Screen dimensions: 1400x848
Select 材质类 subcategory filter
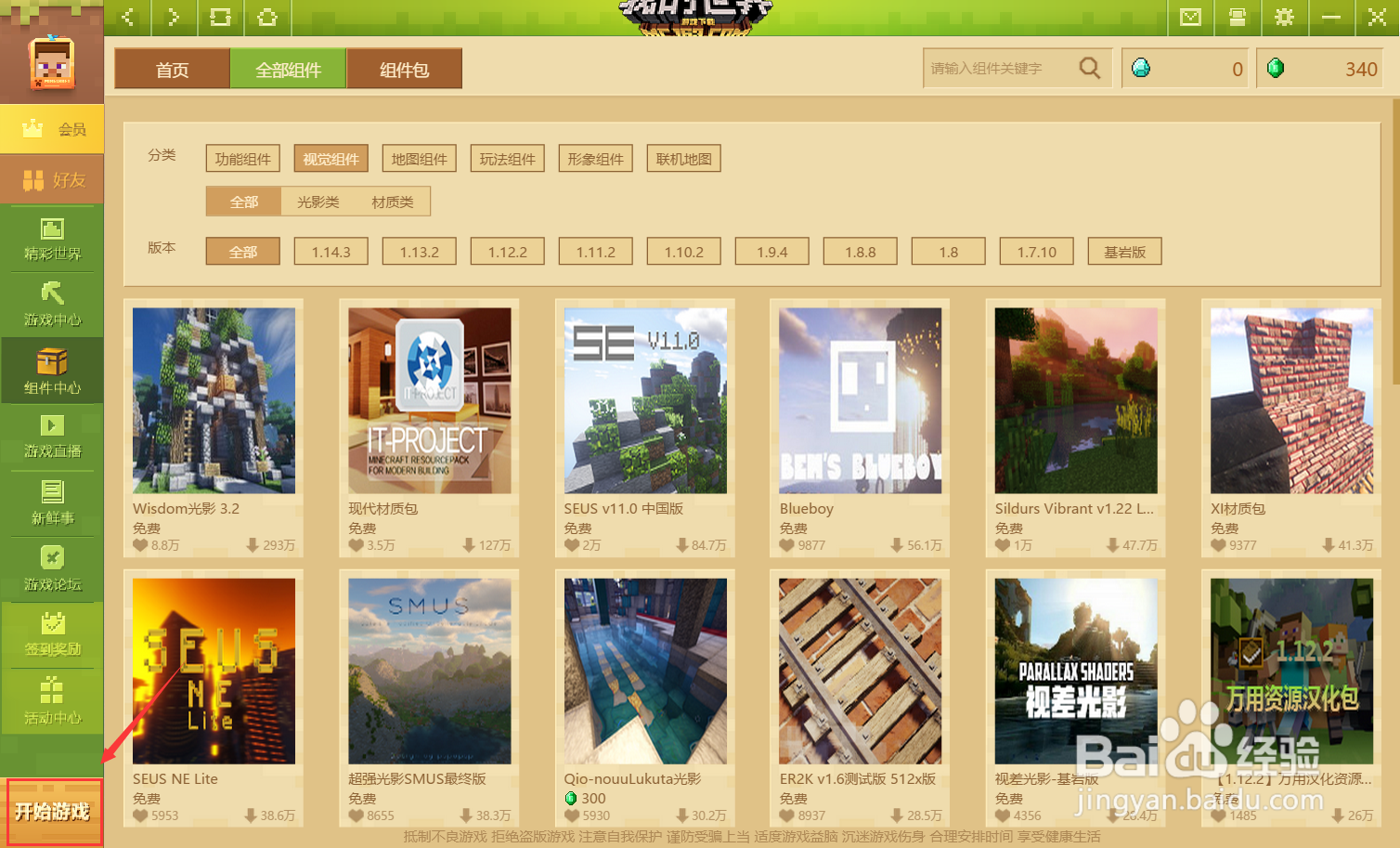coord(393,202)
